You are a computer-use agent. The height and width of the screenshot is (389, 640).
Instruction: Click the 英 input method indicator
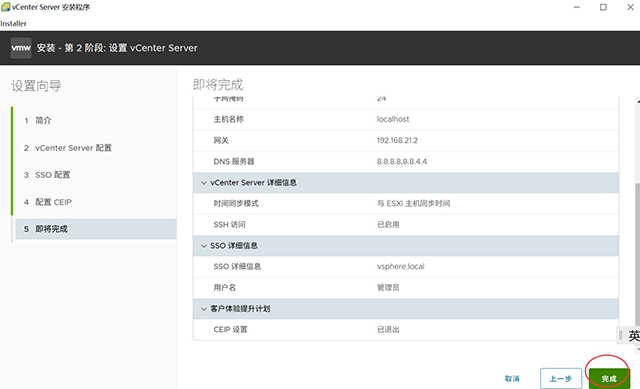click(x=633, y=336)
